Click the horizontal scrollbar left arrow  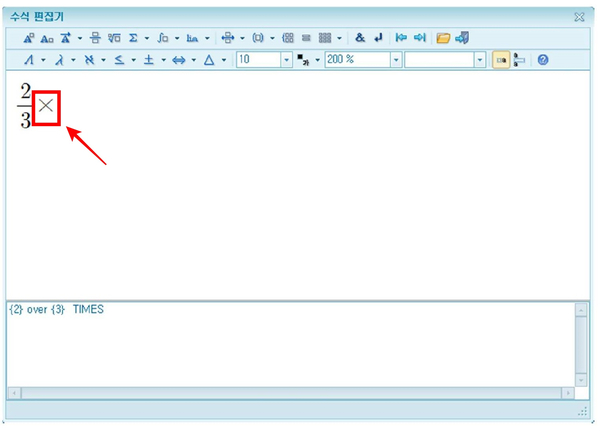coord(15,393)
